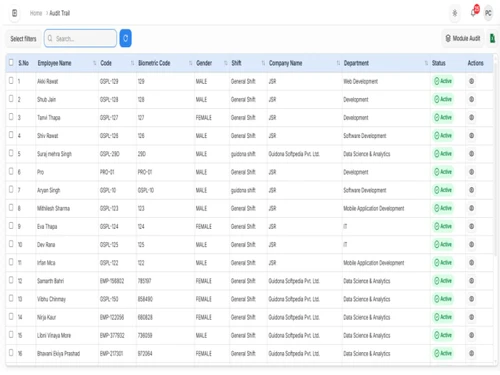Image resolution: width=500 pixels, height=375 pixels.
Task: Click the blue refresh button
Action: [125, 38]
